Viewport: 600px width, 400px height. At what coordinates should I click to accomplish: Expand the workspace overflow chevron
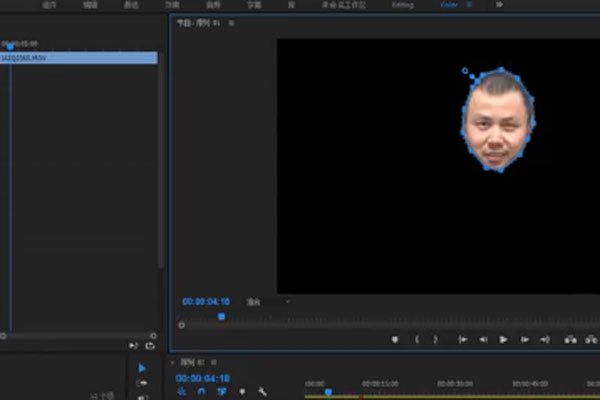499,5
